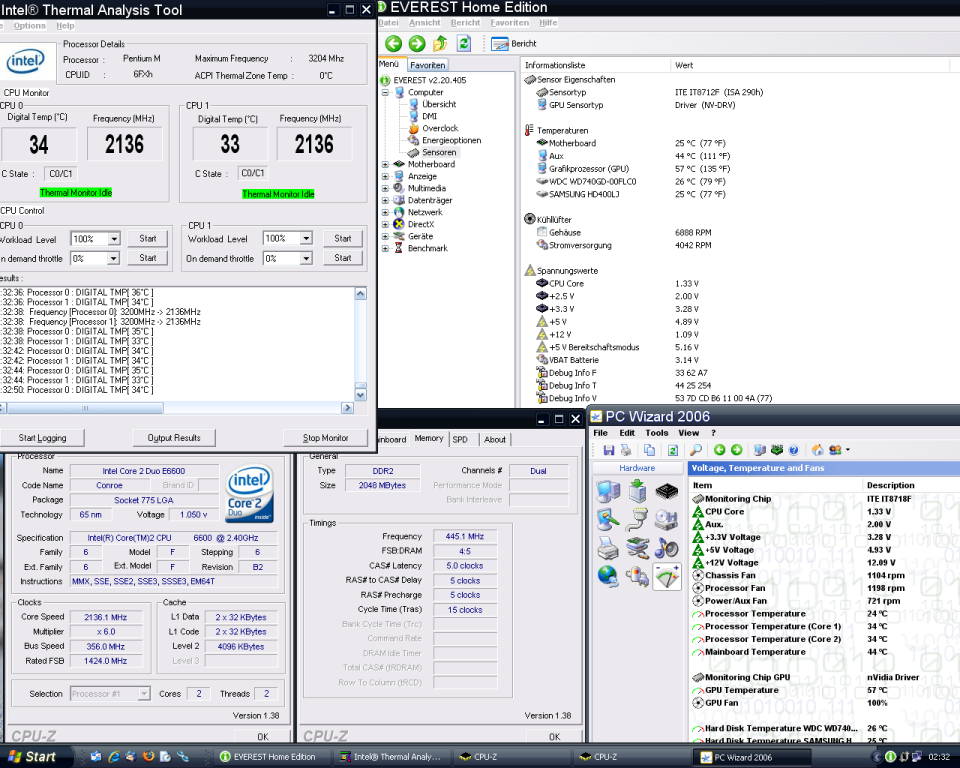Viewport: 960px width, 768px height.
Task: Click the PC Wizard home icon
Action: (x=818, y=450)
